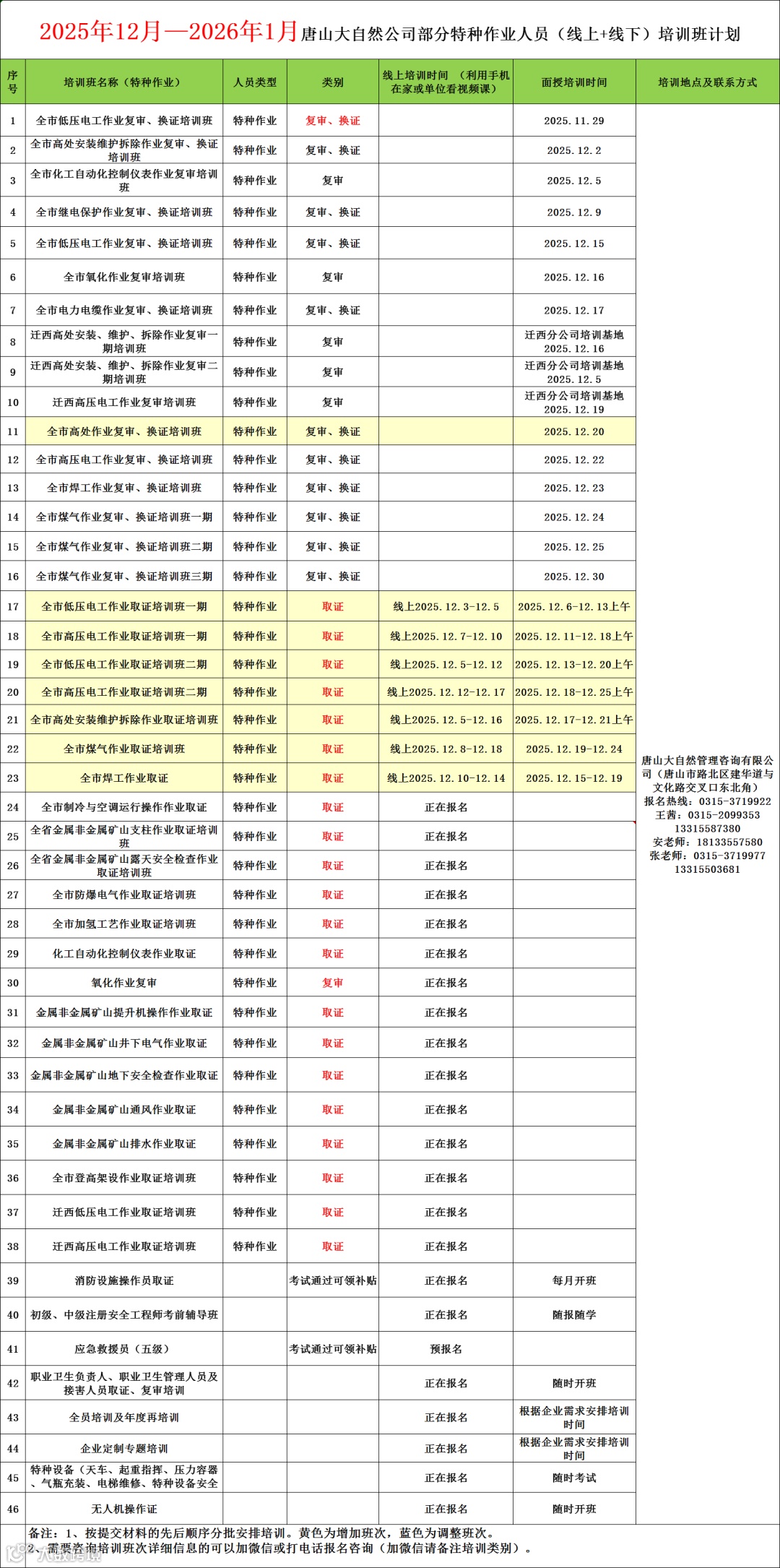Screen dimensions: 780x1568
Task: Select 全省金属非金属矿山支柱作业取证培训班 cell
Action: pyautogui.click(x=124, y=836)
